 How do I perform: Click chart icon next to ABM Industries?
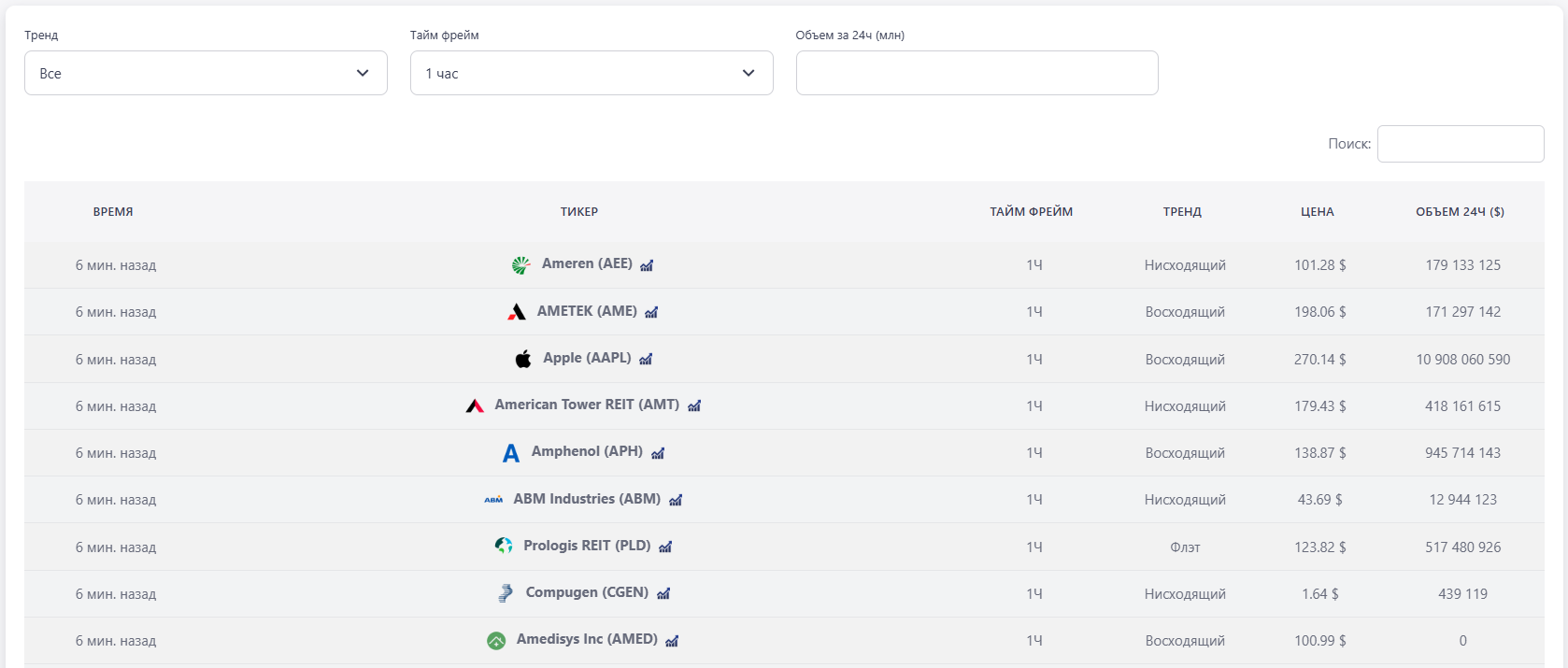pos(676,500)
